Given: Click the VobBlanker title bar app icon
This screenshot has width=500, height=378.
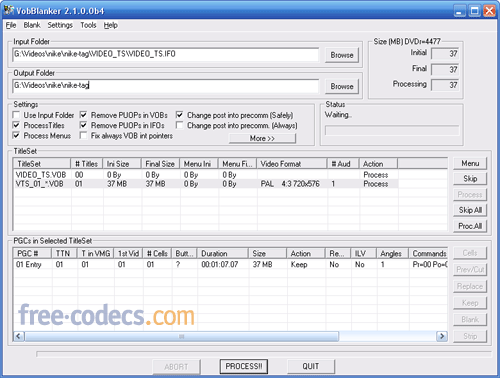Looking at the screenshot, I should pyautogui.click(x=9, y=10).
